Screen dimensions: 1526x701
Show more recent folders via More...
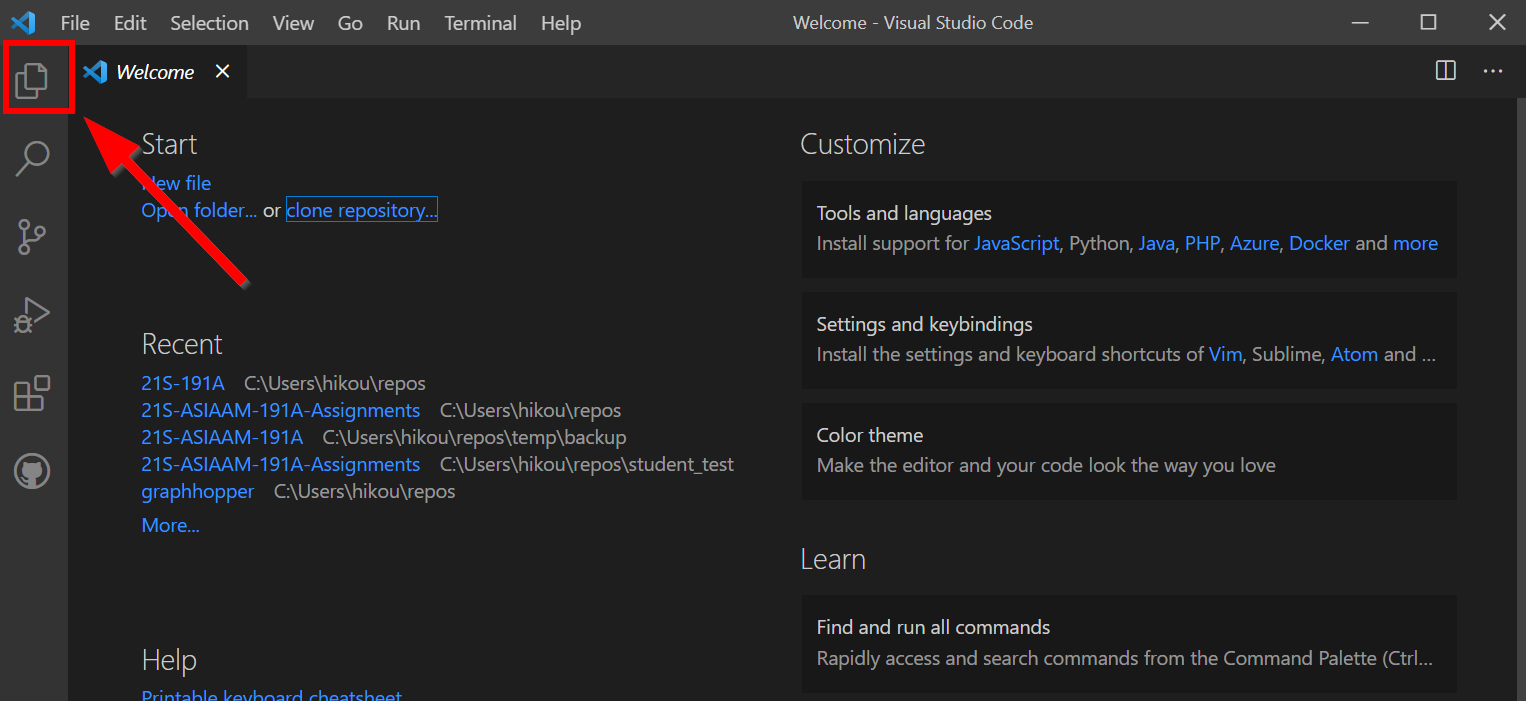(170, 525)
